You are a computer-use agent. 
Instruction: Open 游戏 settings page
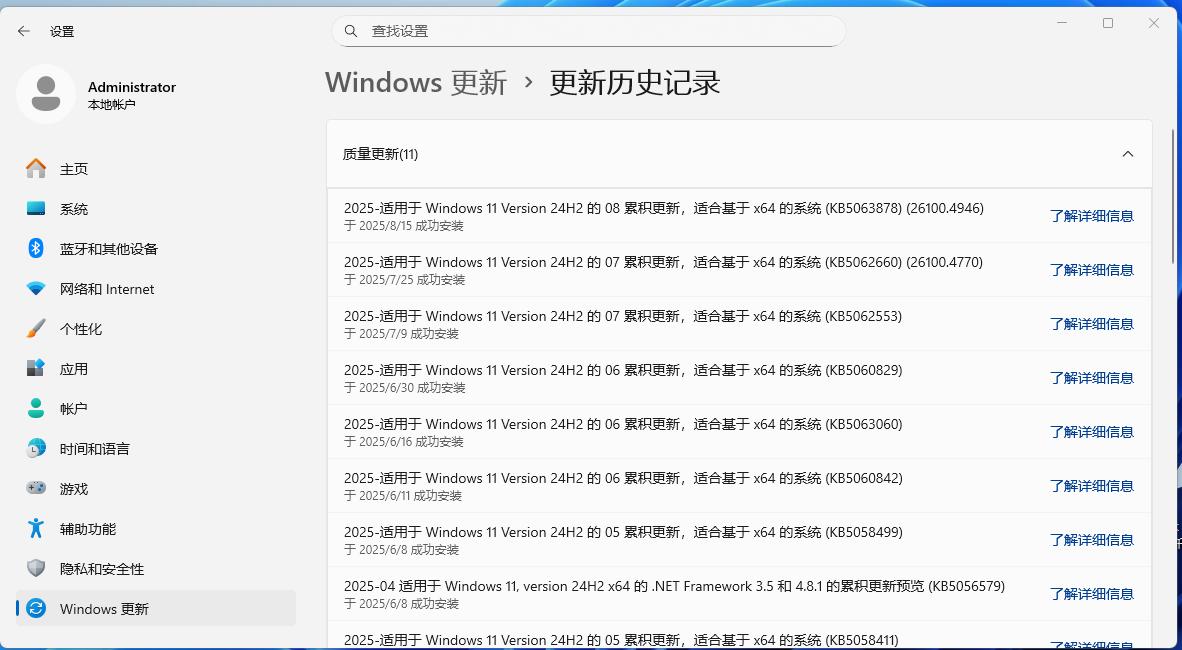[156, 488]
